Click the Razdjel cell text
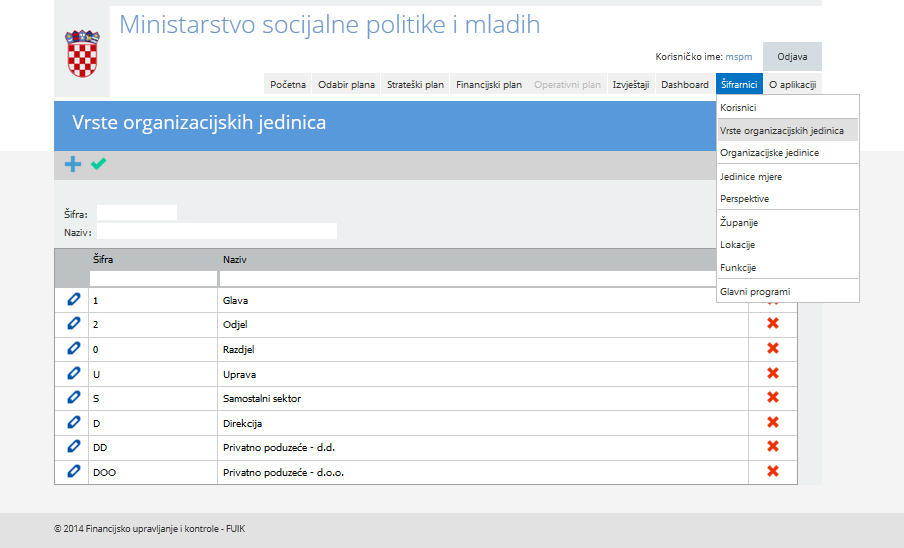The image size is (904, 548). tap(239, 349)
